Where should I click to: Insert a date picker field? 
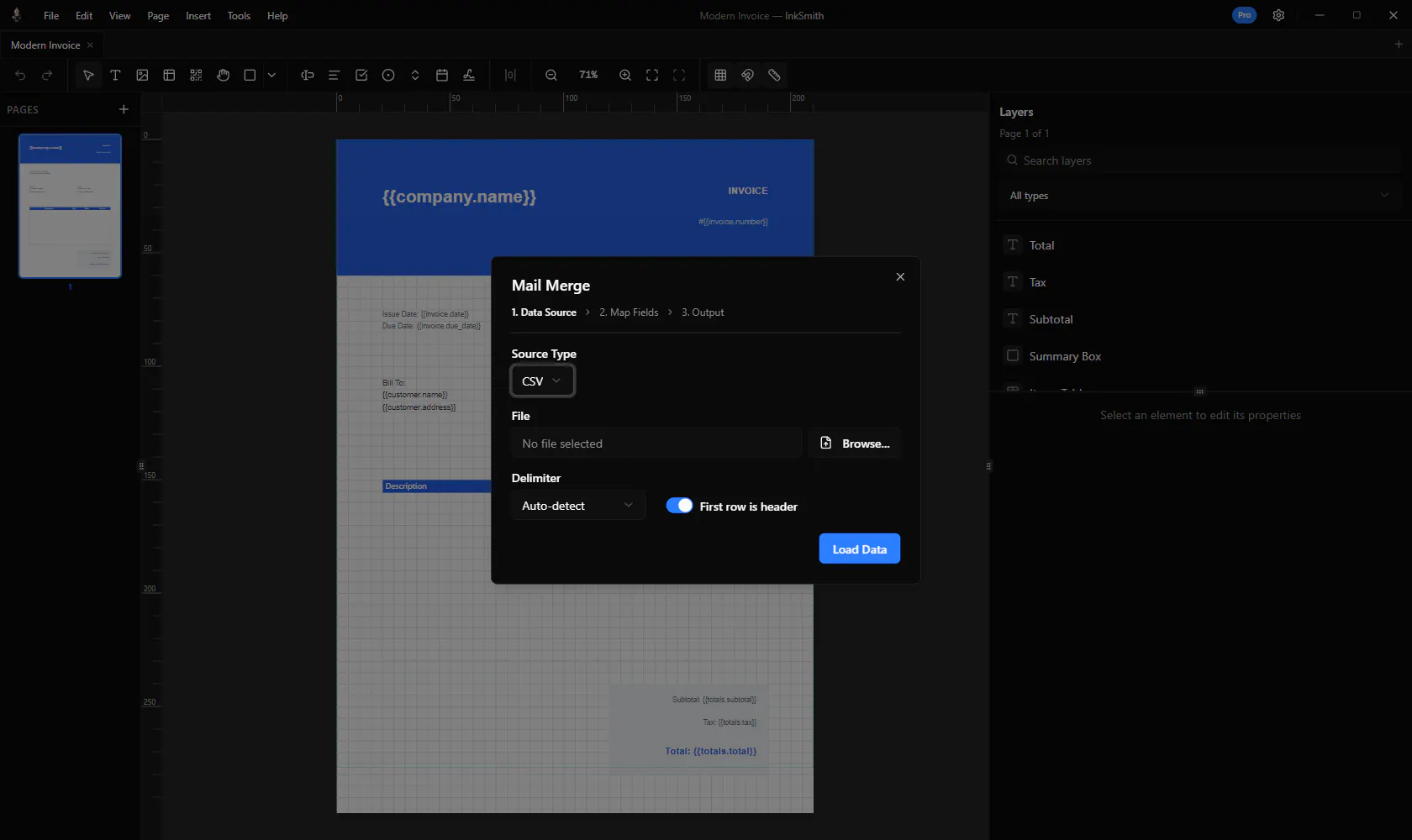point(442,76)
